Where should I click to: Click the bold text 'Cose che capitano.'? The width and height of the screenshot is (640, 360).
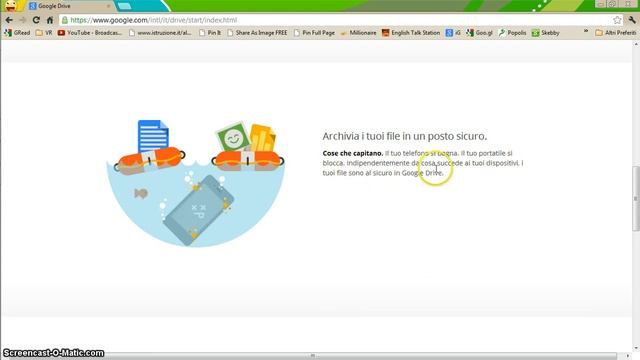pyautogui.click(x=353, y=153)
